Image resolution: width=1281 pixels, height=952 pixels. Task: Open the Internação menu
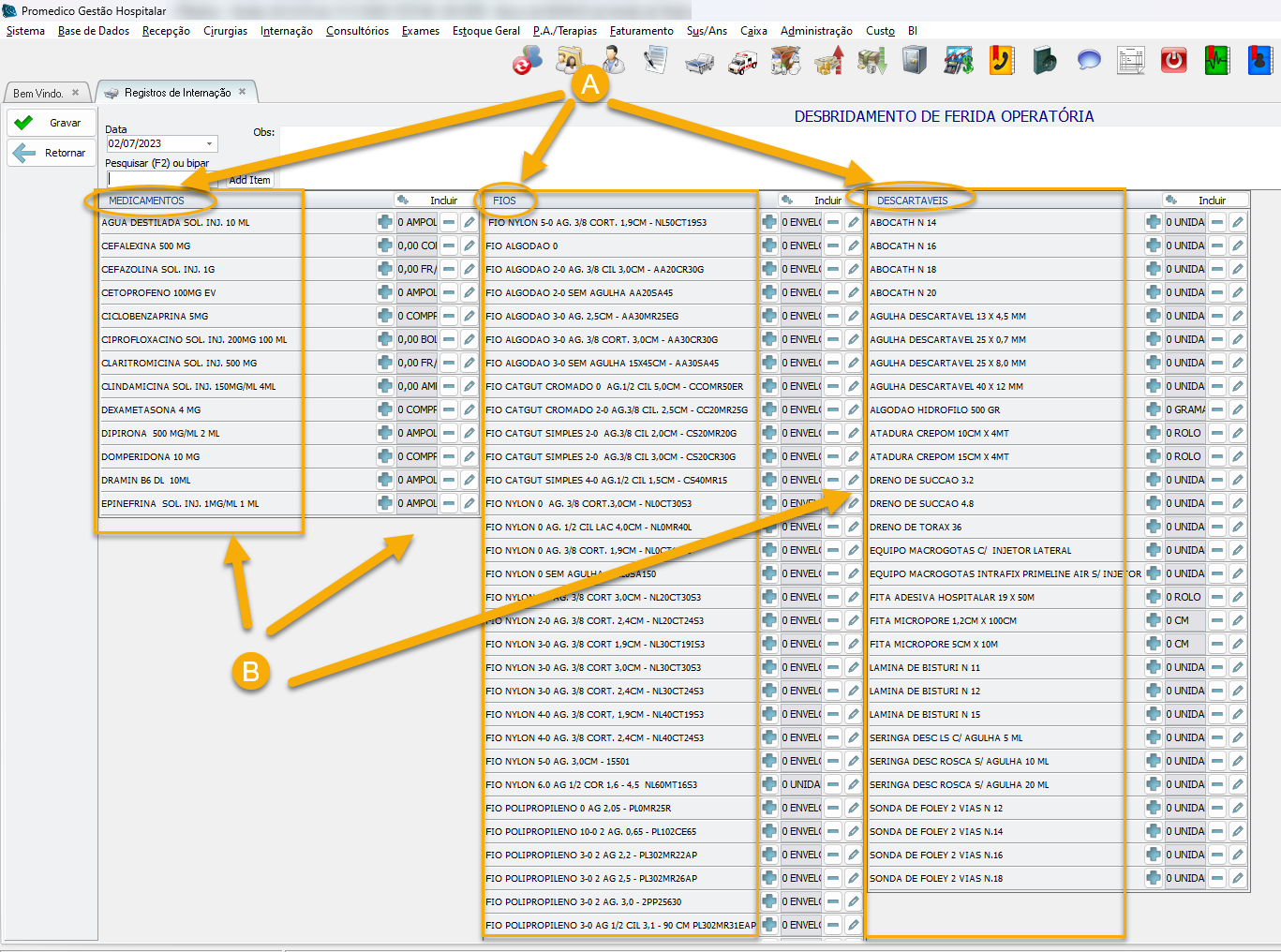pyautogui.click(x=286, y=31)
